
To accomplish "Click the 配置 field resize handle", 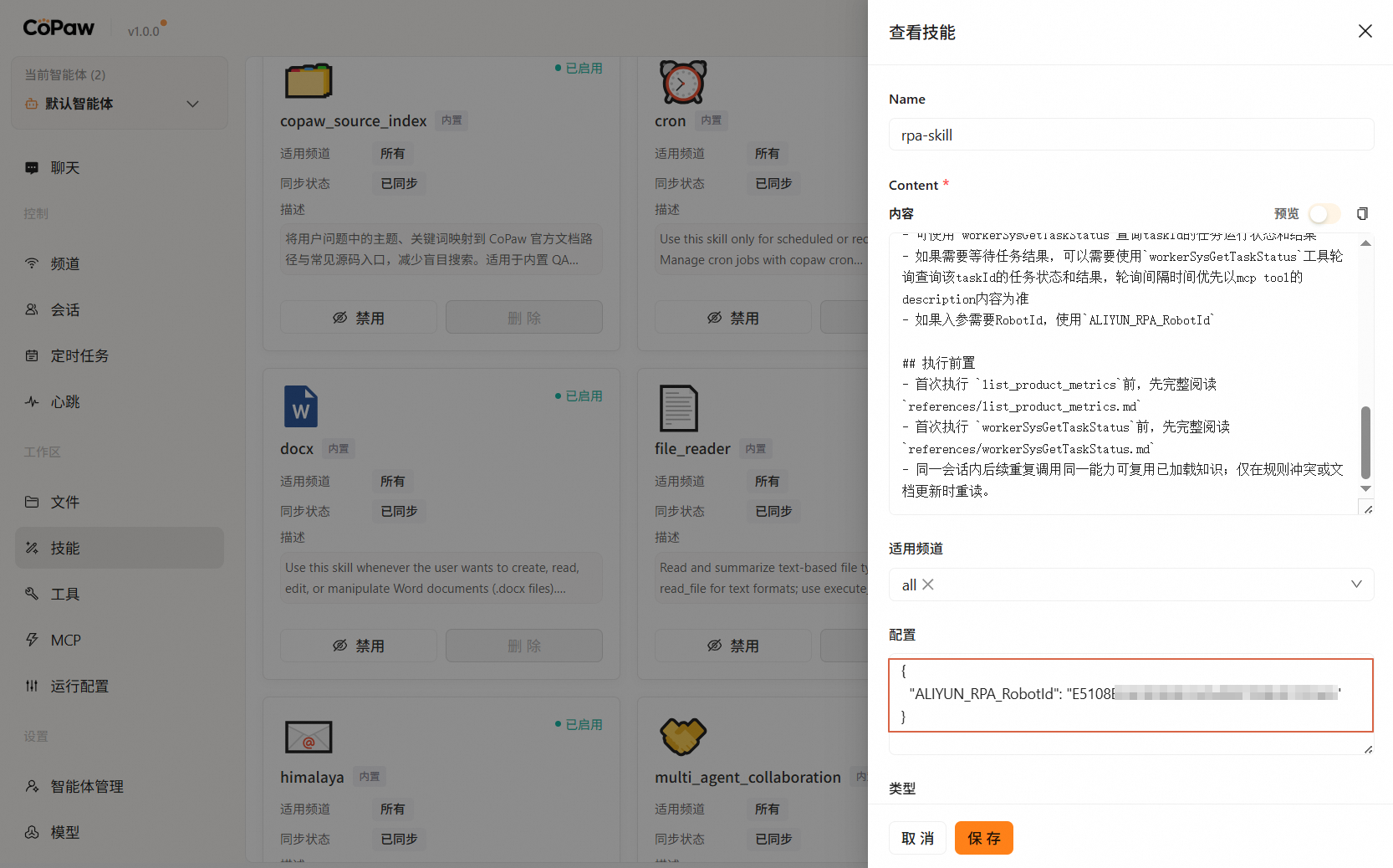I will click(x=1368, y=749).
